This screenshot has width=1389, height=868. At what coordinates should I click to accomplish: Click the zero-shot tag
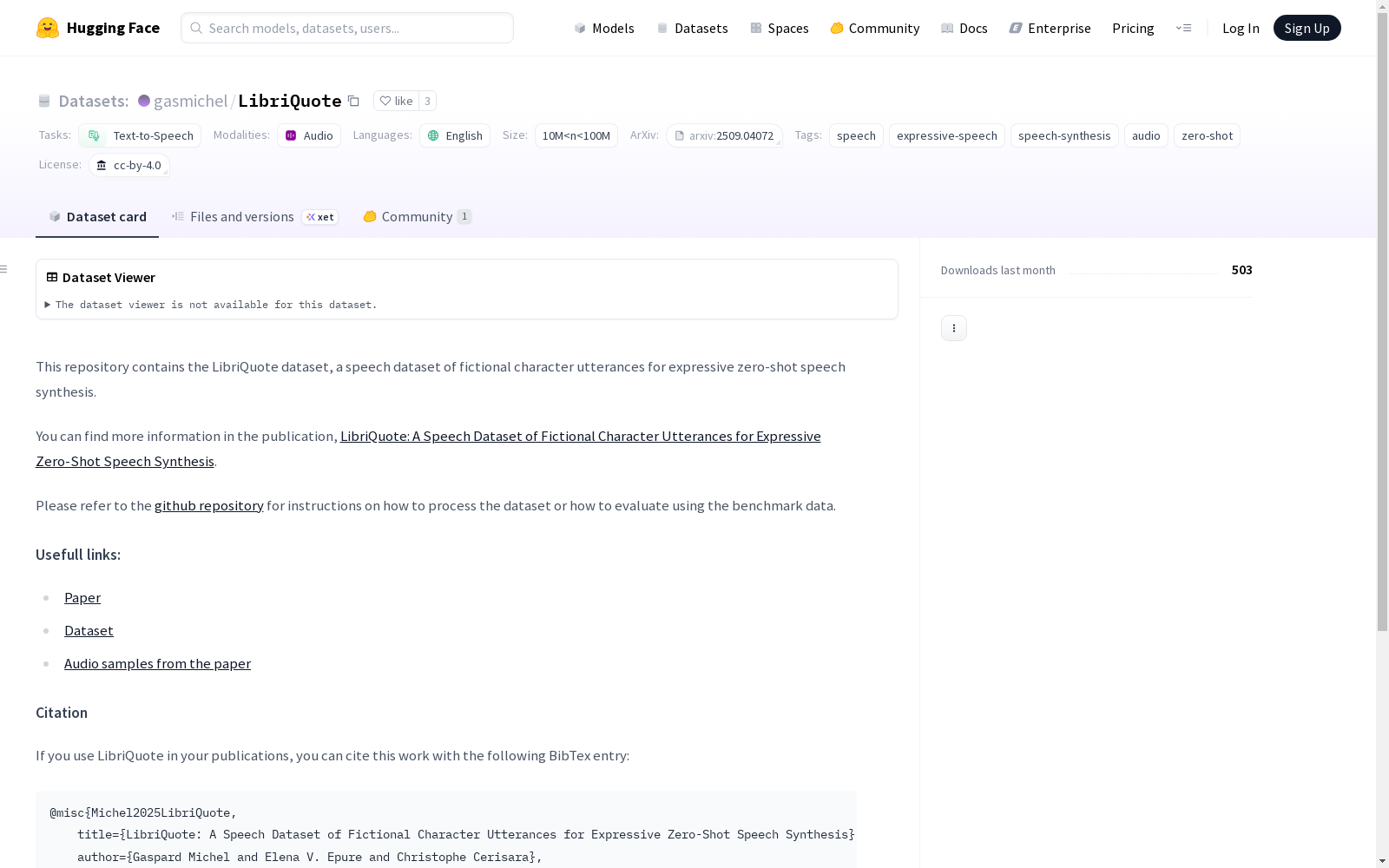(1207, 135)
